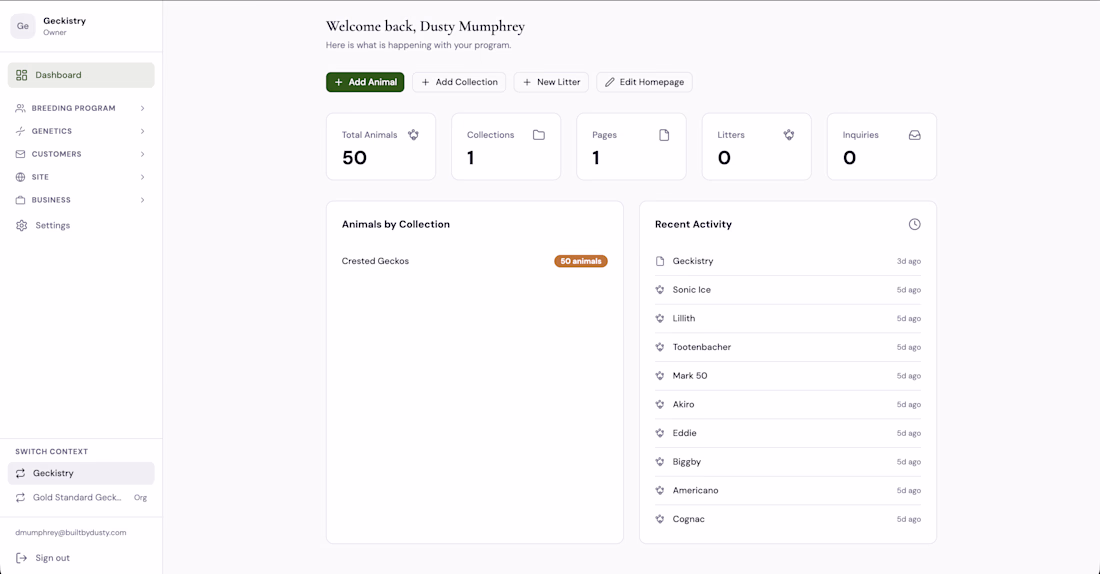Image resolution: width=1100 pixels, height=574 pixels.
Task: Open the Total Animals stat card
Action: click(x=381, y=147)
